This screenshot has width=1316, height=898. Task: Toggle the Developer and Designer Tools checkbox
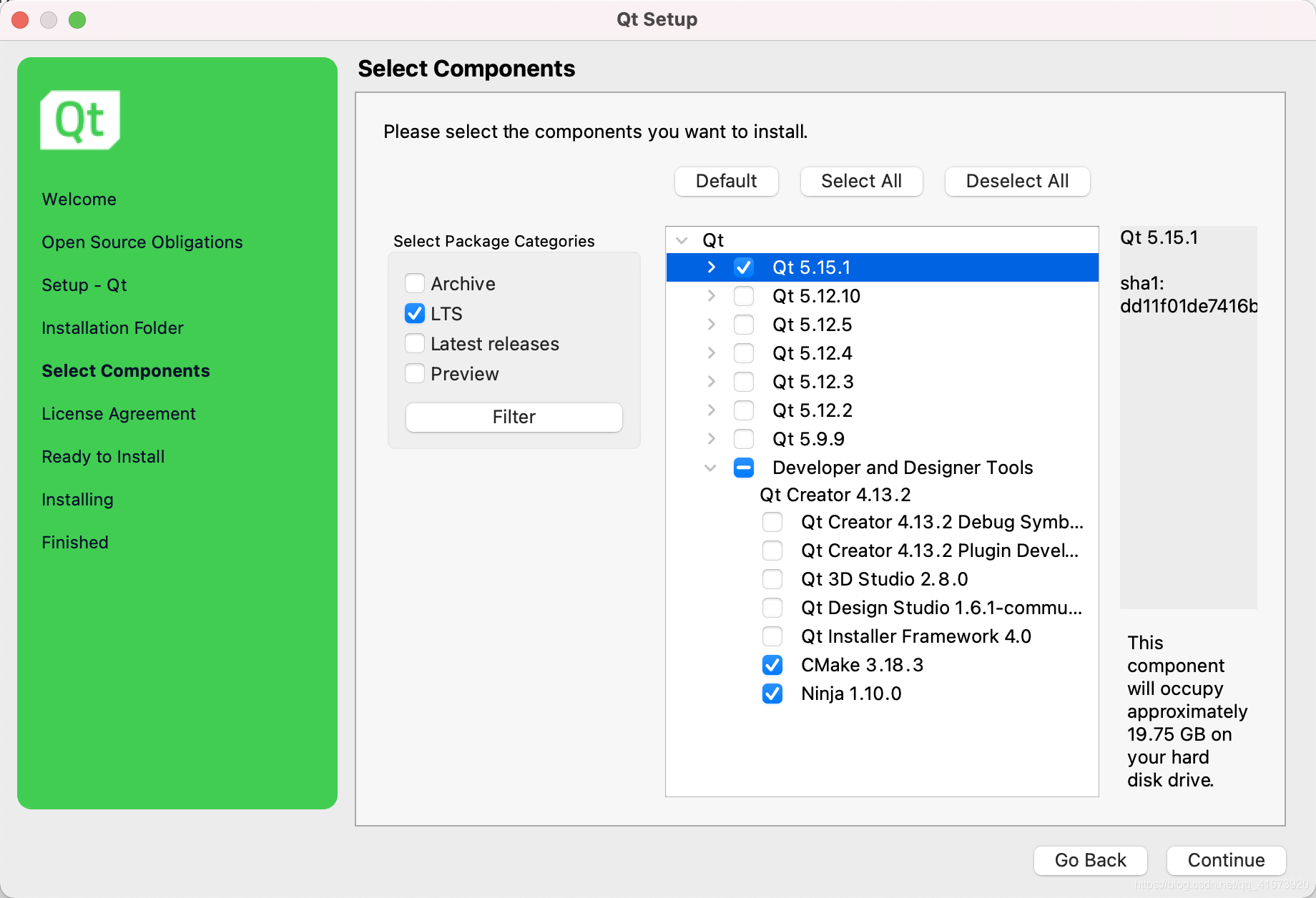[x=744, y=468]
